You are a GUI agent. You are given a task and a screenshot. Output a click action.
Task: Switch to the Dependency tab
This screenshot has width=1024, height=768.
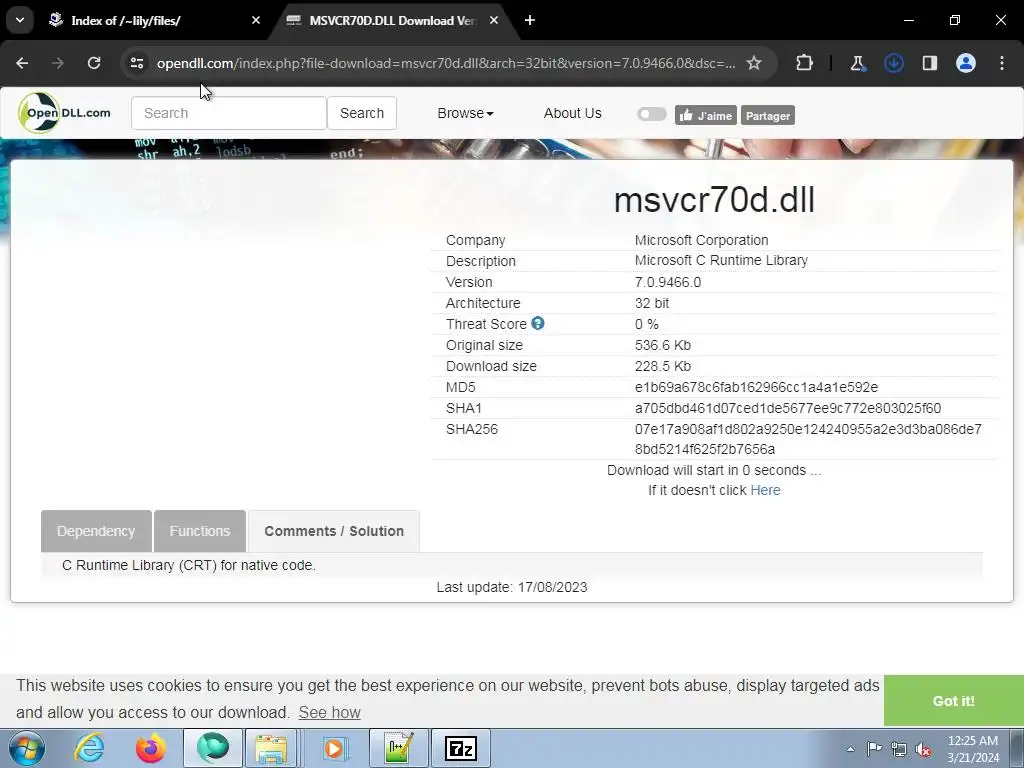(96, 531)
